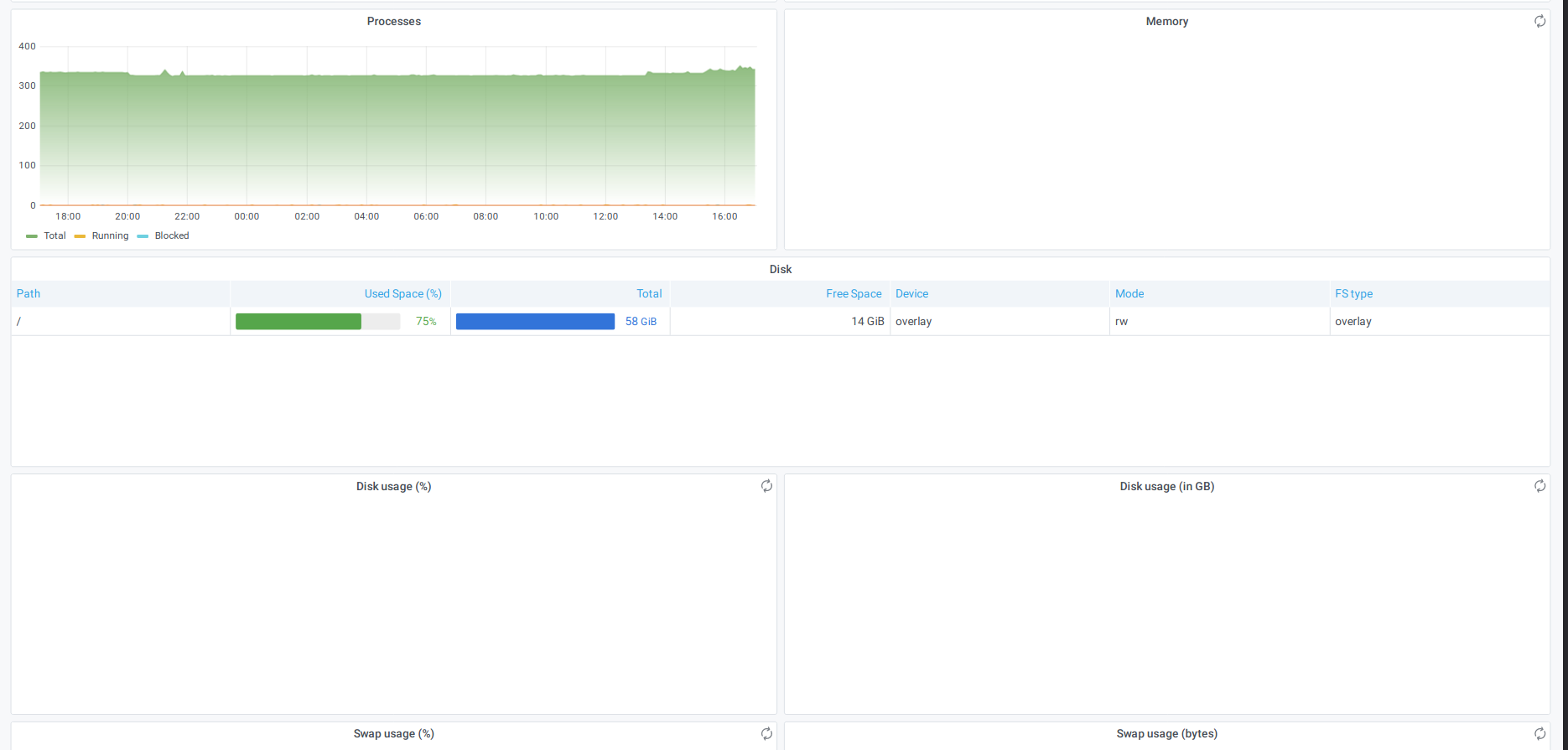The height and width of the screenshot is (750, 1568).
Task: Open the Disk panel title menu
Action: (x=781, y=269)
